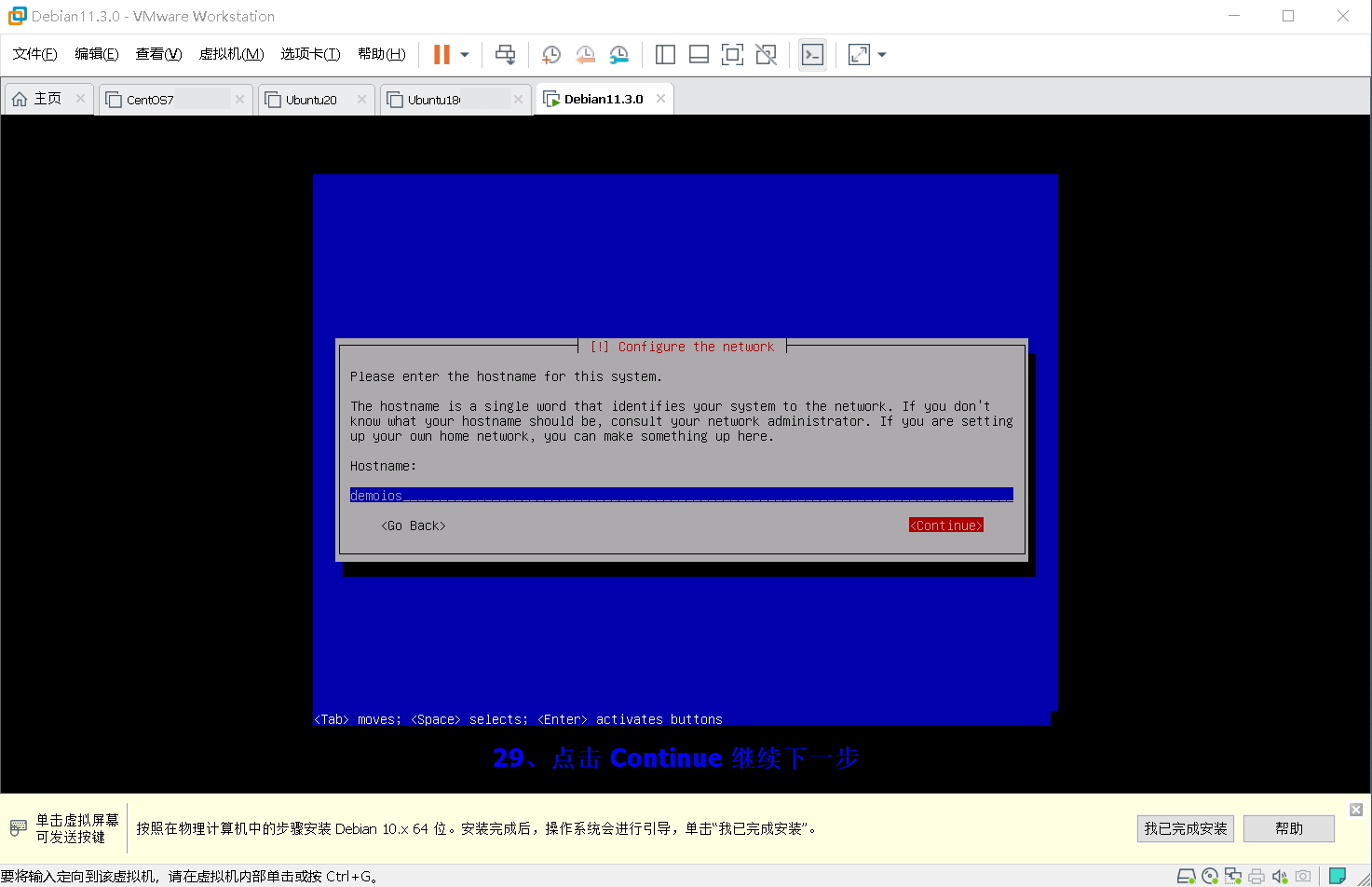Open the 虚拟机(M) menu
Viewport: 1372px width, 887px height.
pos(231,54)
